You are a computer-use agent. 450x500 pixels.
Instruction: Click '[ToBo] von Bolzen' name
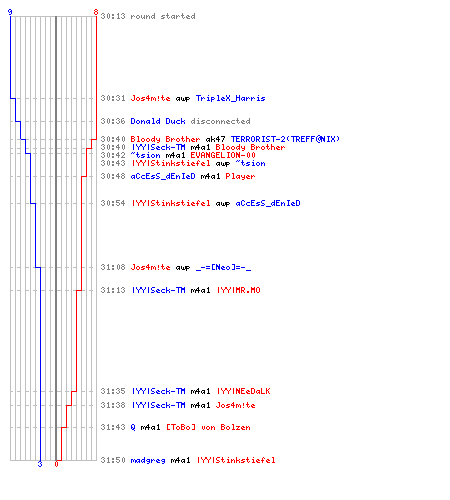tap(208, 427)
